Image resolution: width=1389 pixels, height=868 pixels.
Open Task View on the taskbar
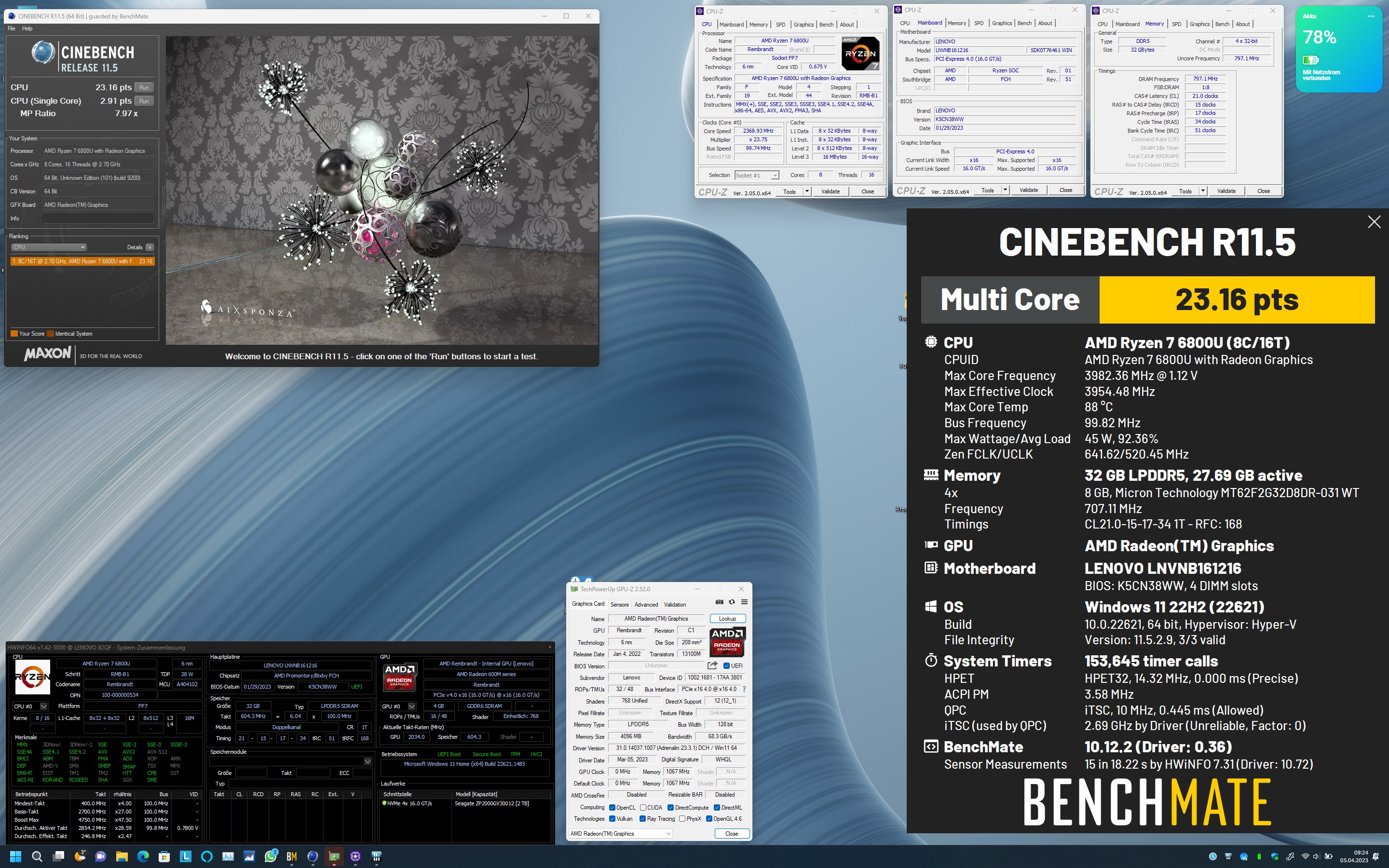pyautogui.click(x=58, y=856)
